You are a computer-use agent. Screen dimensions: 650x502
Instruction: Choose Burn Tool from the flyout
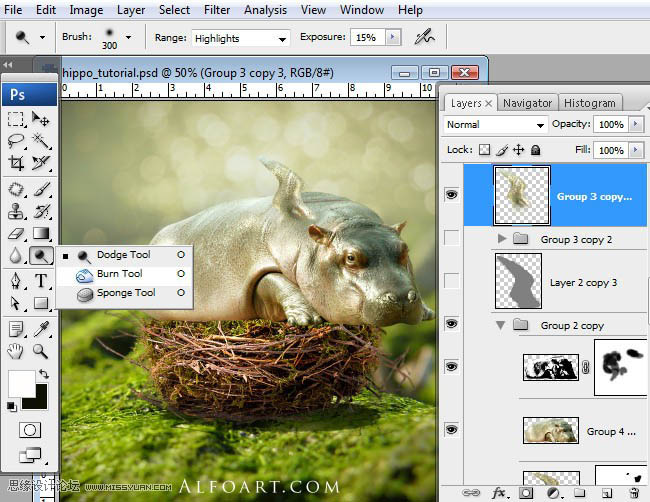click(119, 274)
